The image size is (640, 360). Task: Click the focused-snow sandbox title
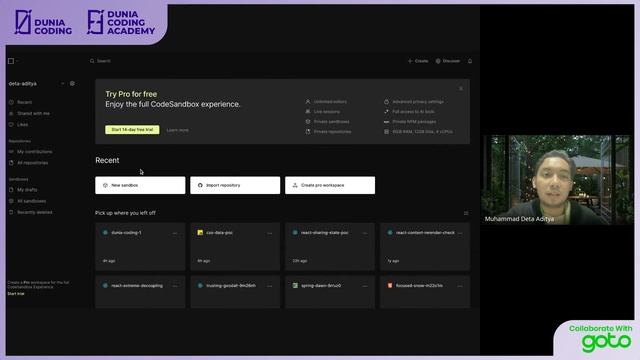[419, 285]
